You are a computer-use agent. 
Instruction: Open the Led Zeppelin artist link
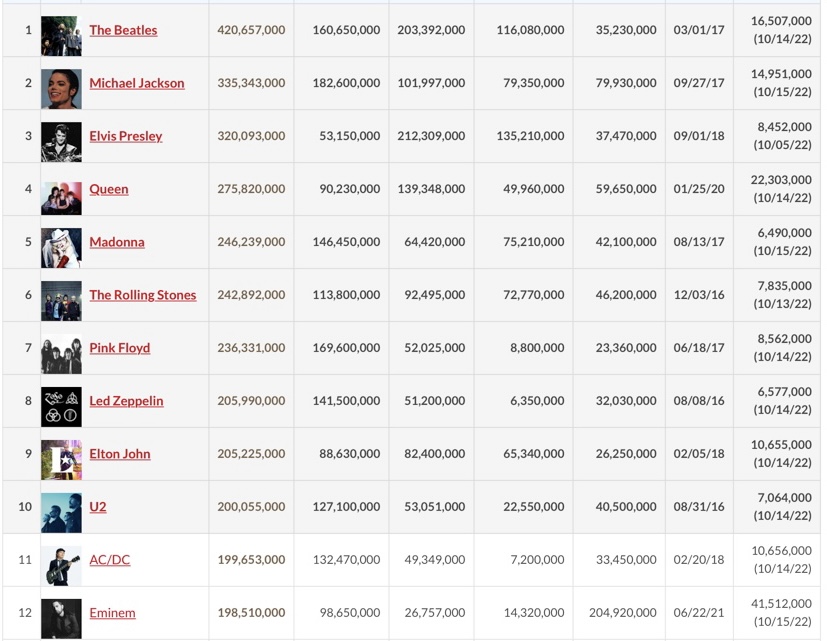(x=125, y=400)
